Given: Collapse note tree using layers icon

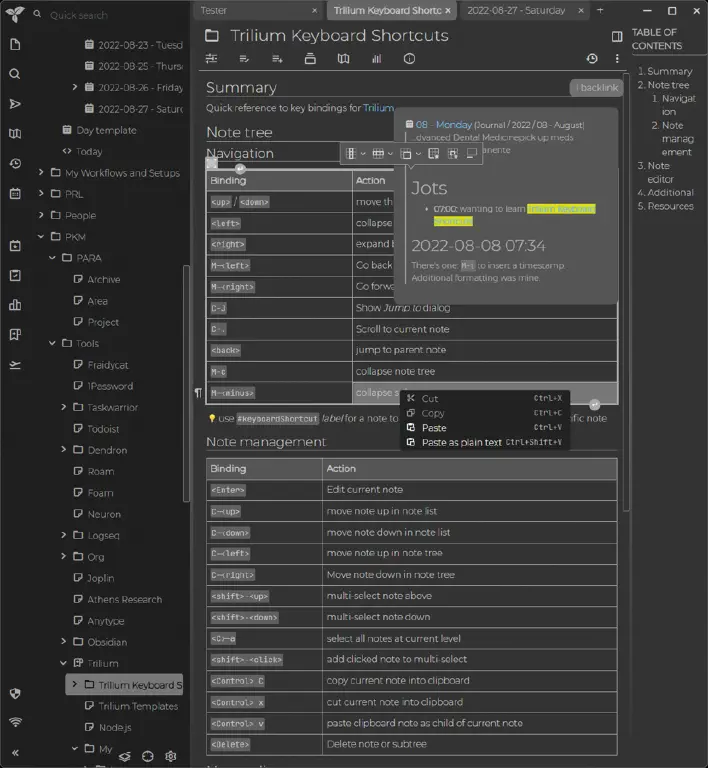Looking at the screenshot, I should pyautogui.click(x=125, y=756).
